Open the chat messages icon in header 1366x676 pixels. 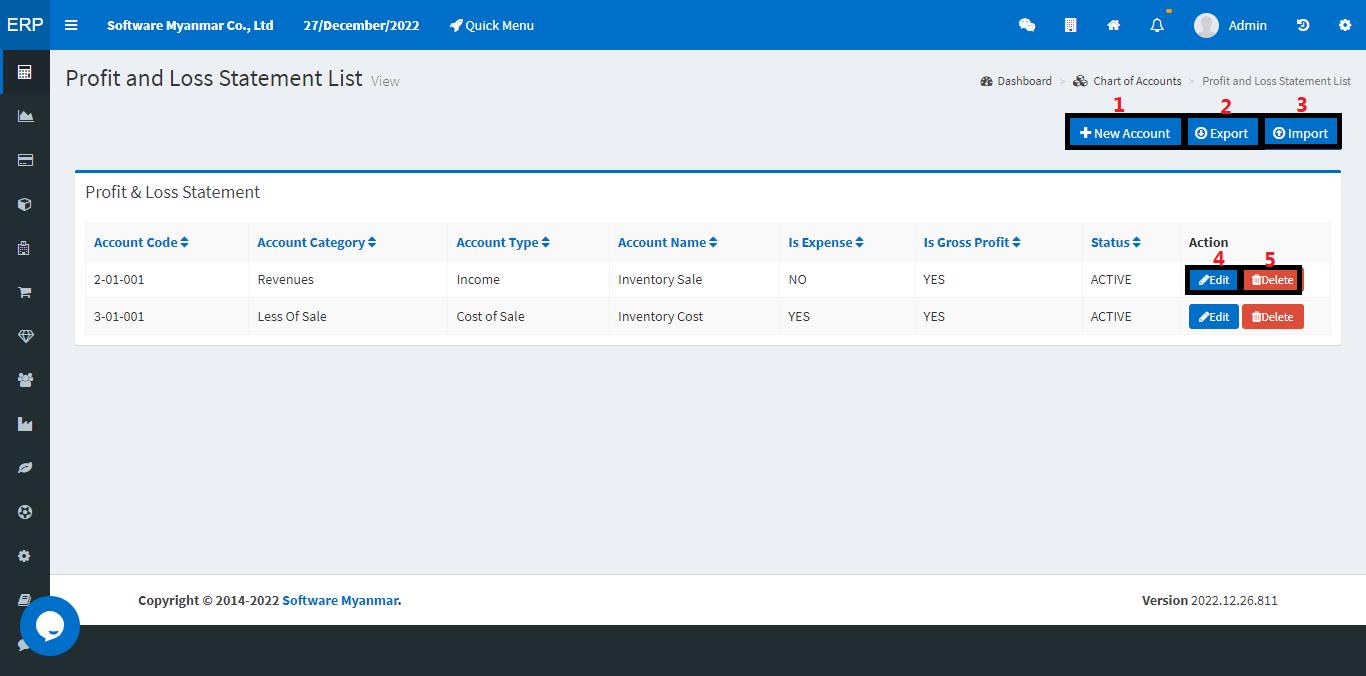click(1027, 25)
